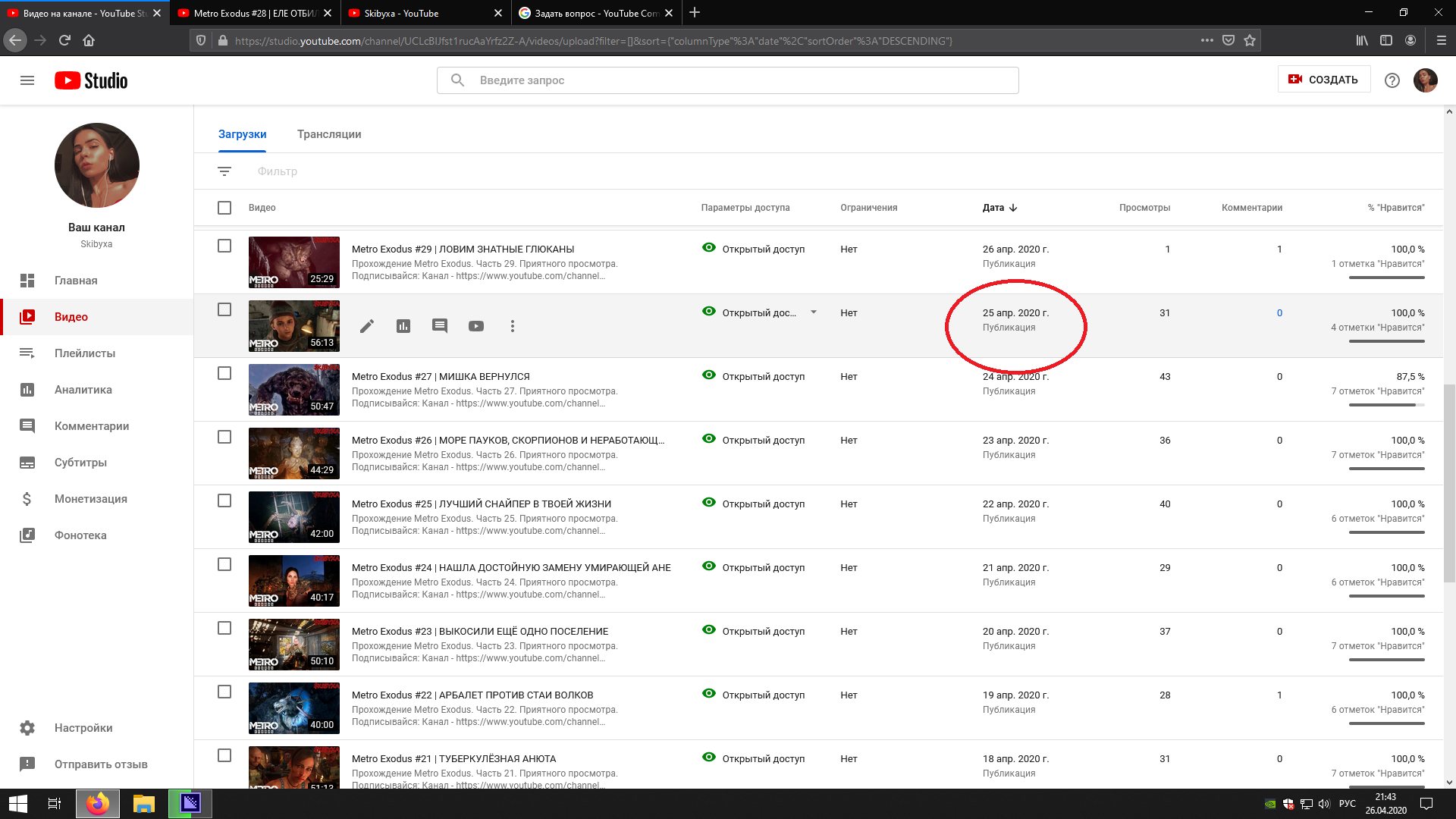1456x819 pixels.
Task: Toggle select-all videos checkbox
Action: [x=224, y=208]
